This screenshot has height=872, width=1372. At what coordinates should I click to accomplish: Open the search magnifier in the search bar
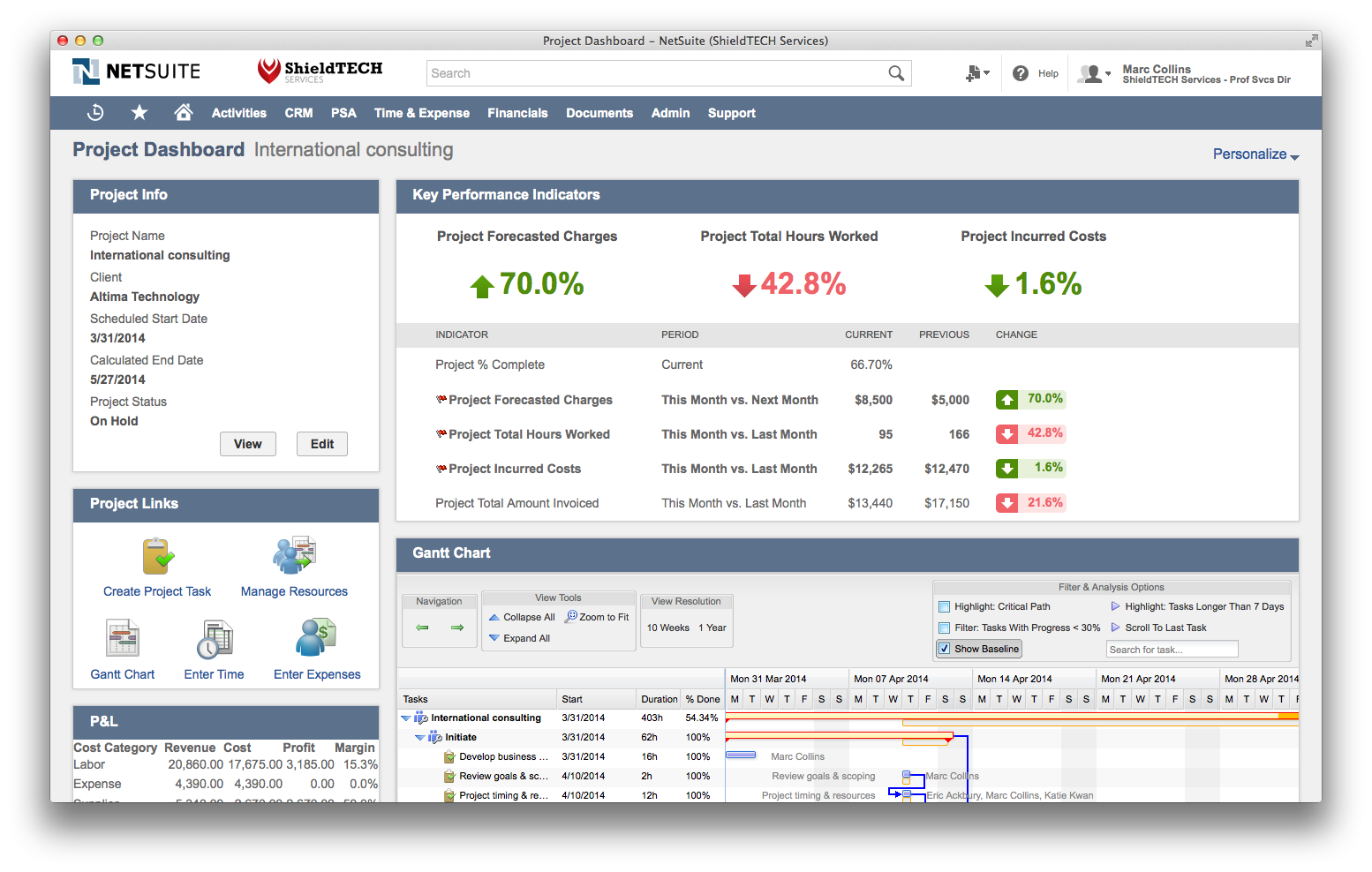[896, 73]
